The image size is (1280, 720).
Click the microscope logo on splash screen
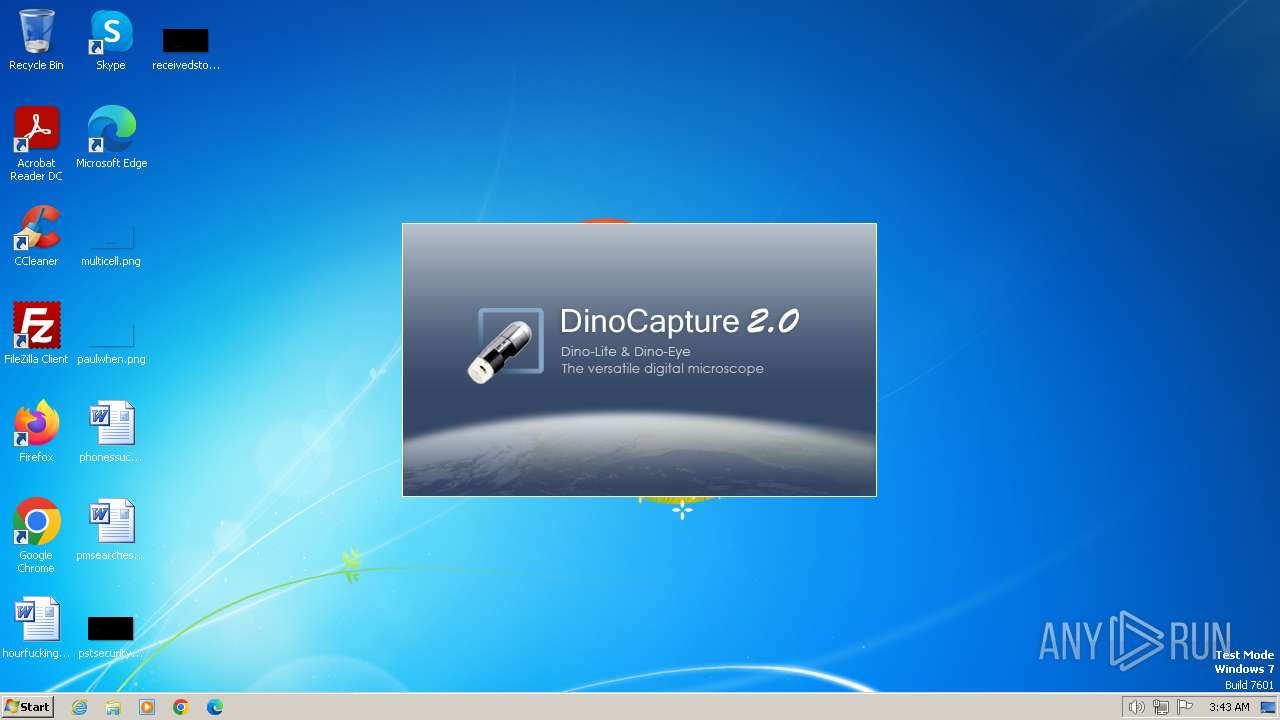click(x=506, y=345)
